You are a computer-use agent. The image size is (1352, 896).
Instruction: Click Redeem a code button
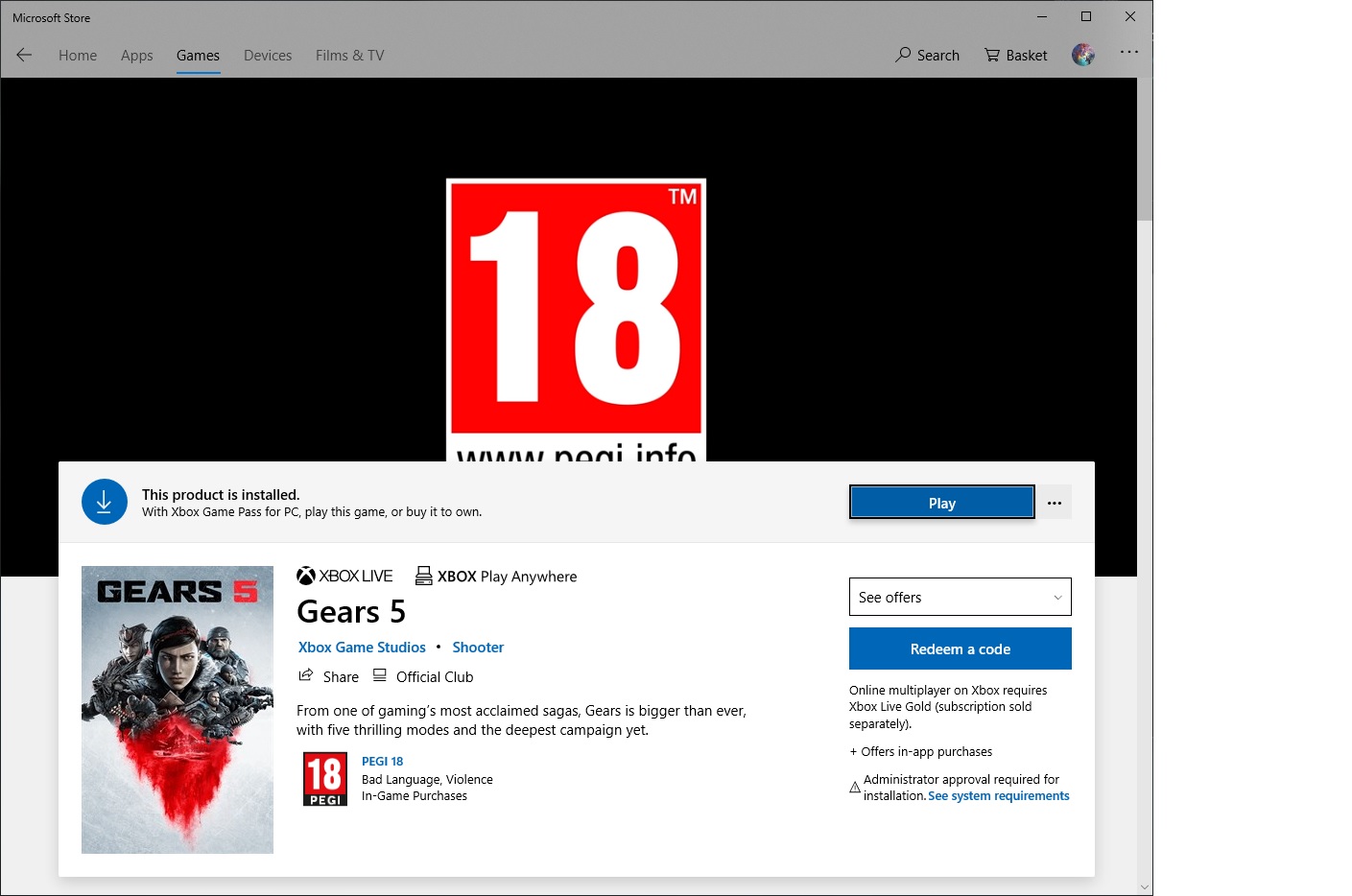pyautogui.click(x=961, y=648)
